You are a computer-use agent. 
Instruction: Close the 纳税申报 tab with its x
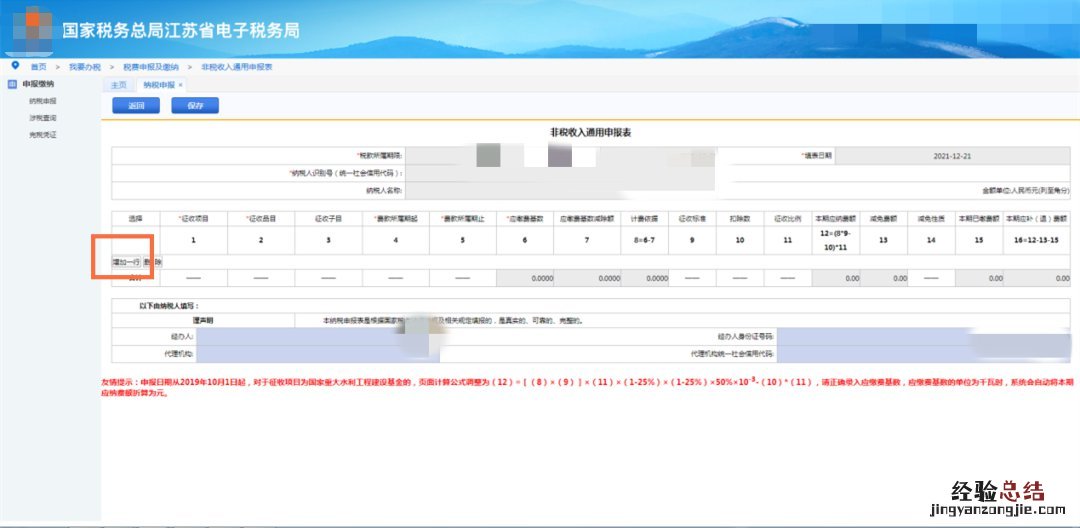(x=180, y=85)
